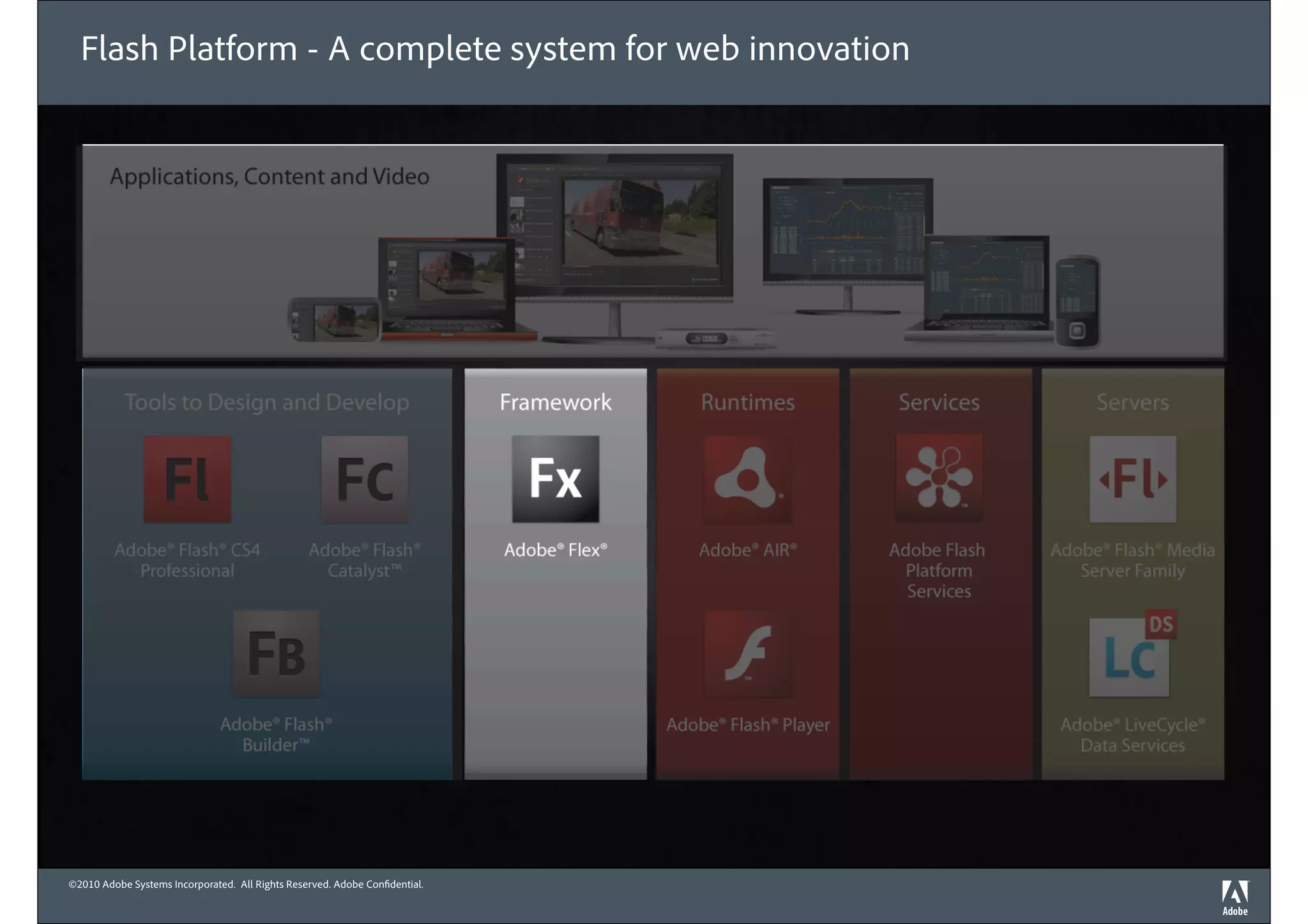
Task: Click the Adobe logo in footer
Action: pyautogui.click(x=1235, y=897)
